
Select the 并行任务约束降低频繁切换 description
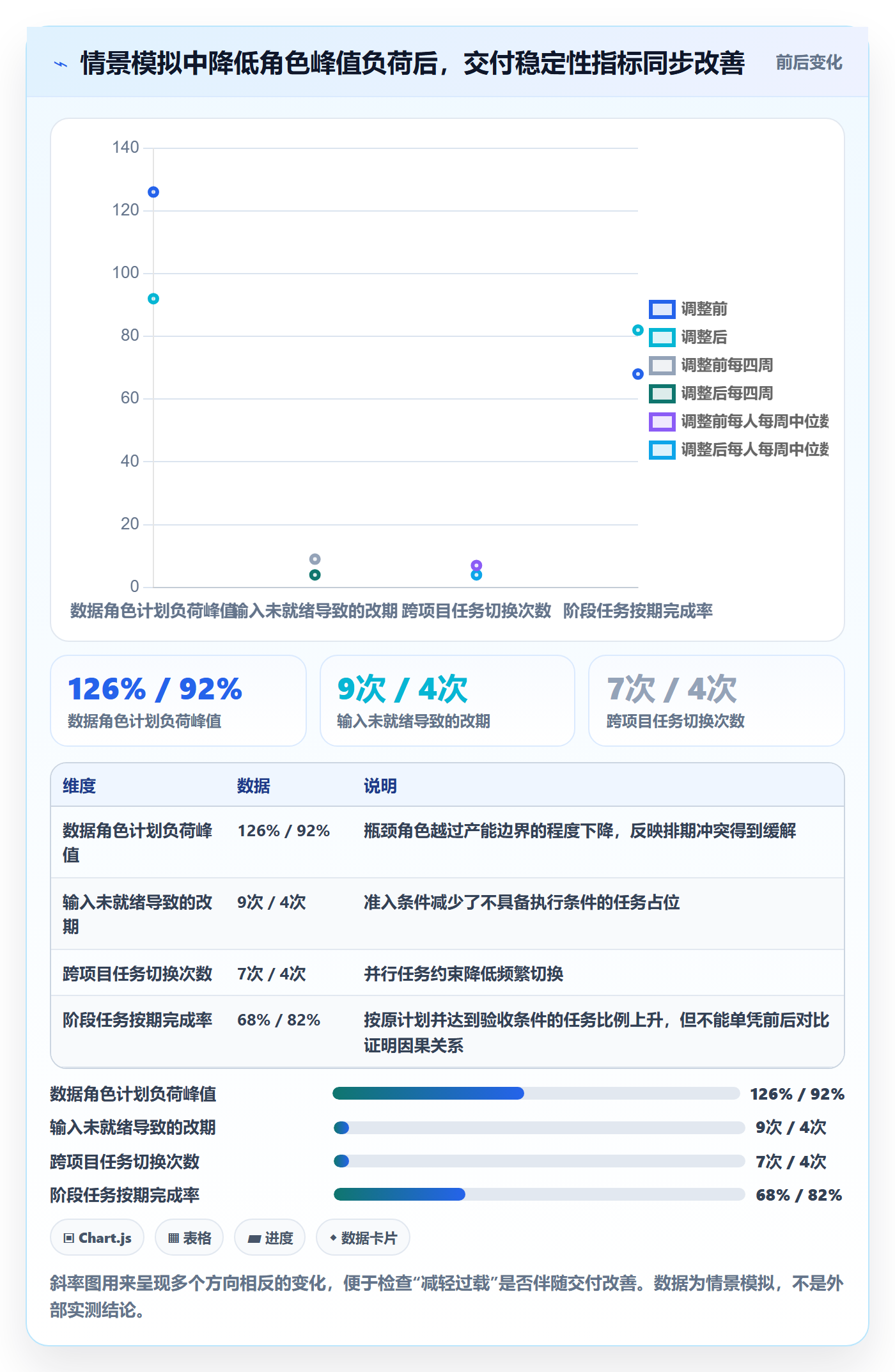click(463, 974)
